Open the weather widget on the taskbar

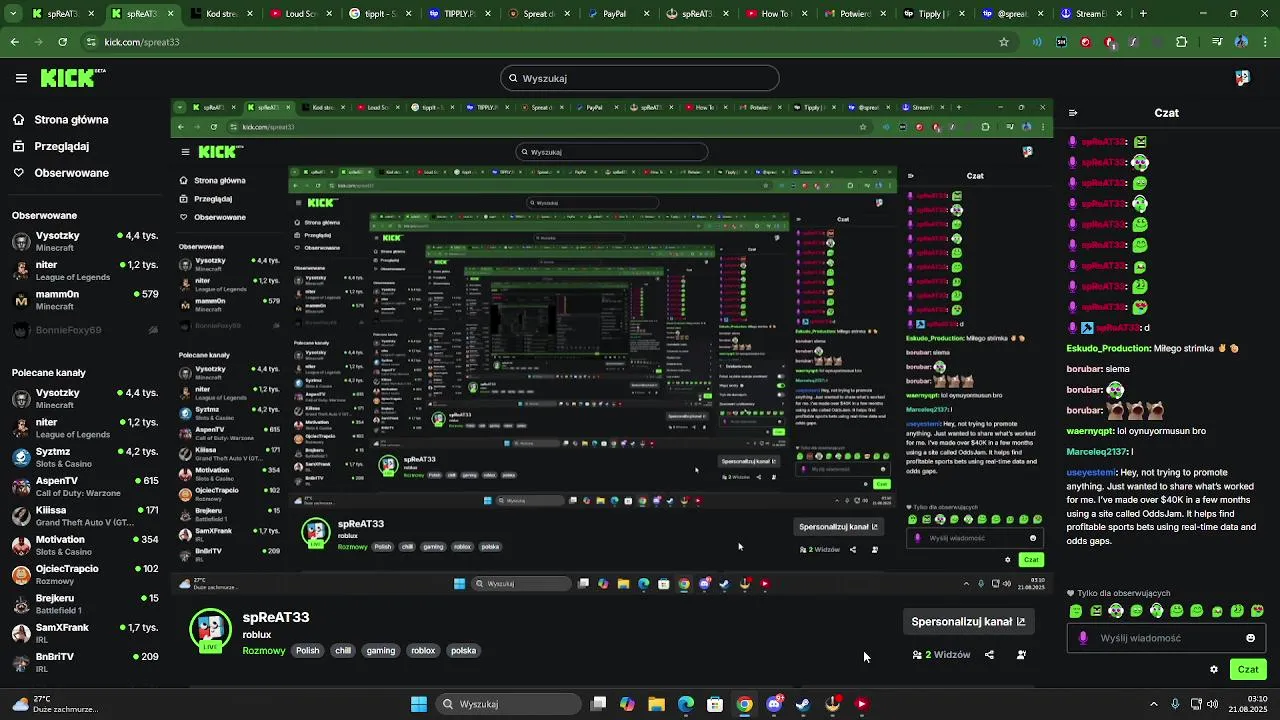pyautogui.click(x=55, y=704)
